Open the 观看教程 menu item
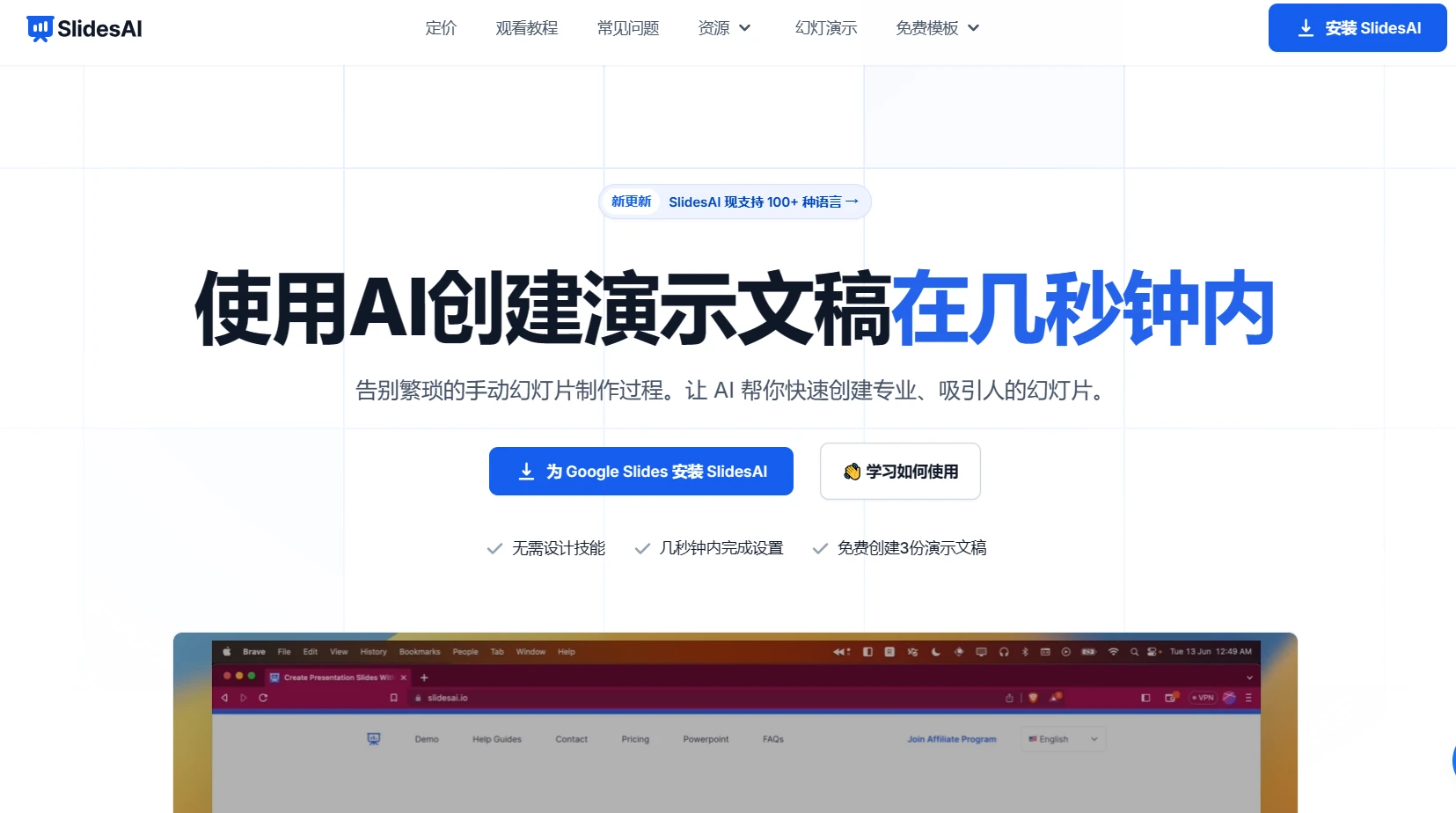Screen dimensions: 1456x813 pos(527,28)
